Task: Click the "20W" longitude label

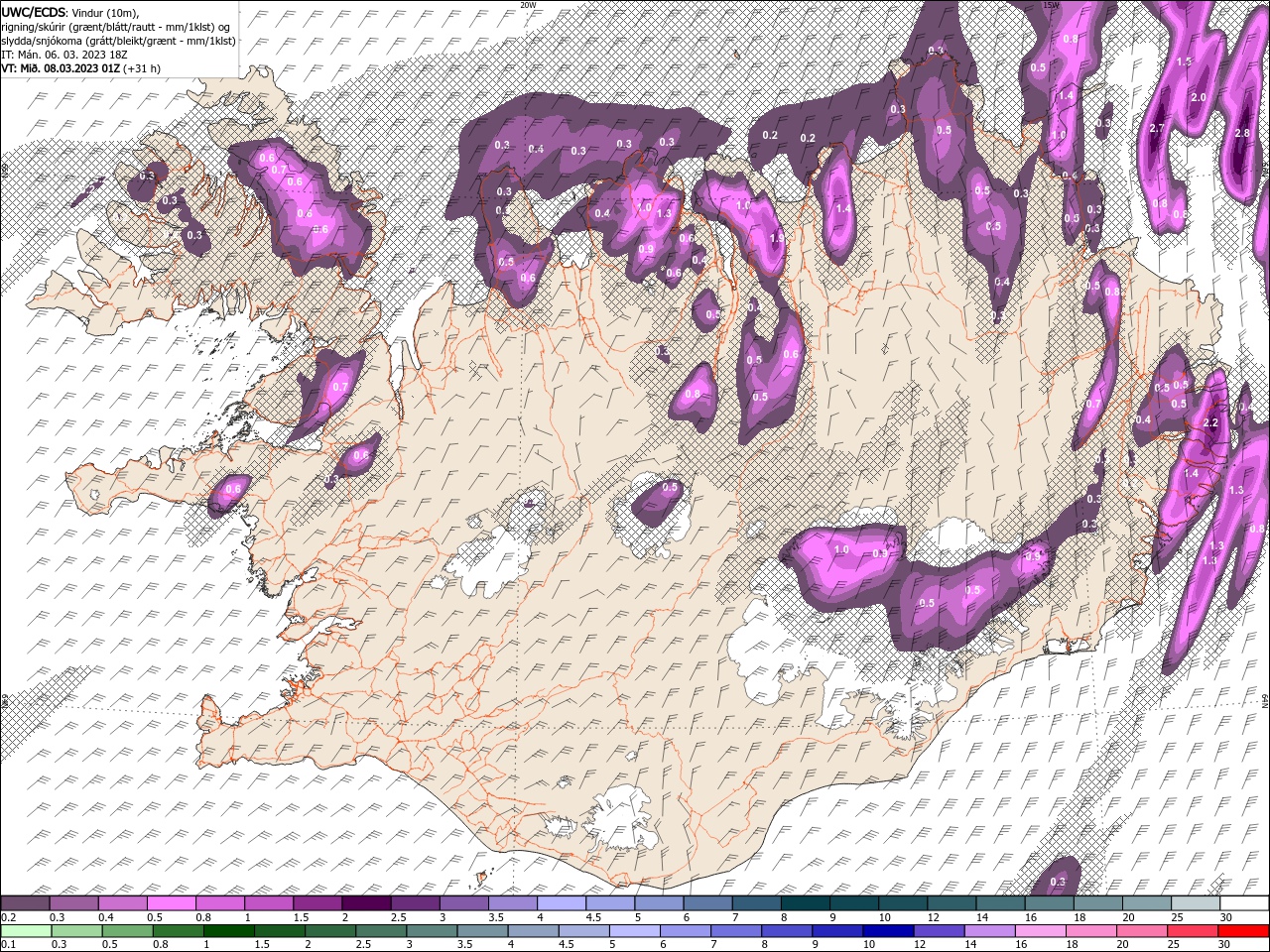Action: tap(528, 5)
